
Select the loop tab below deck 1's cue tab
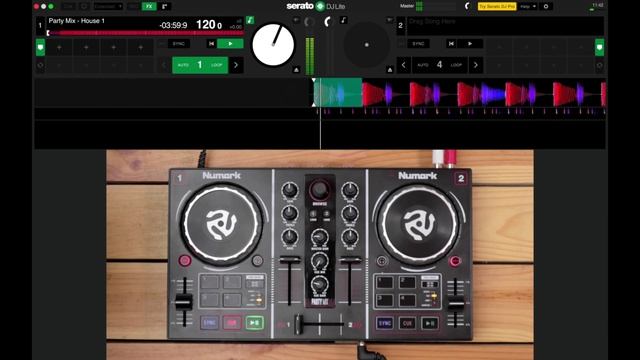[x=40, y=65]
